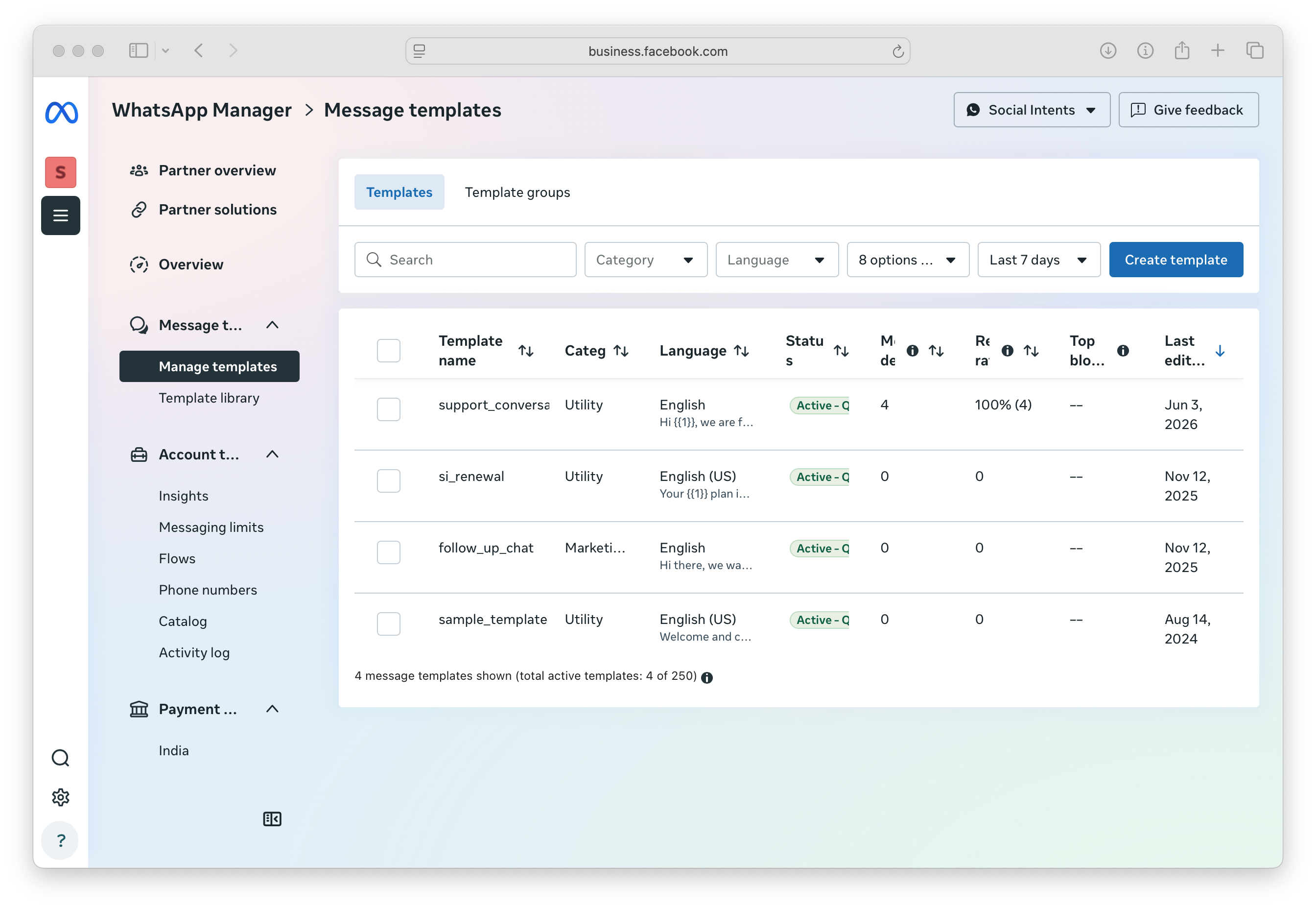This screenshot has width=1316, height=909.
Task: Collapse sidebar with the panel collapse icon
Action: (272, 818)
